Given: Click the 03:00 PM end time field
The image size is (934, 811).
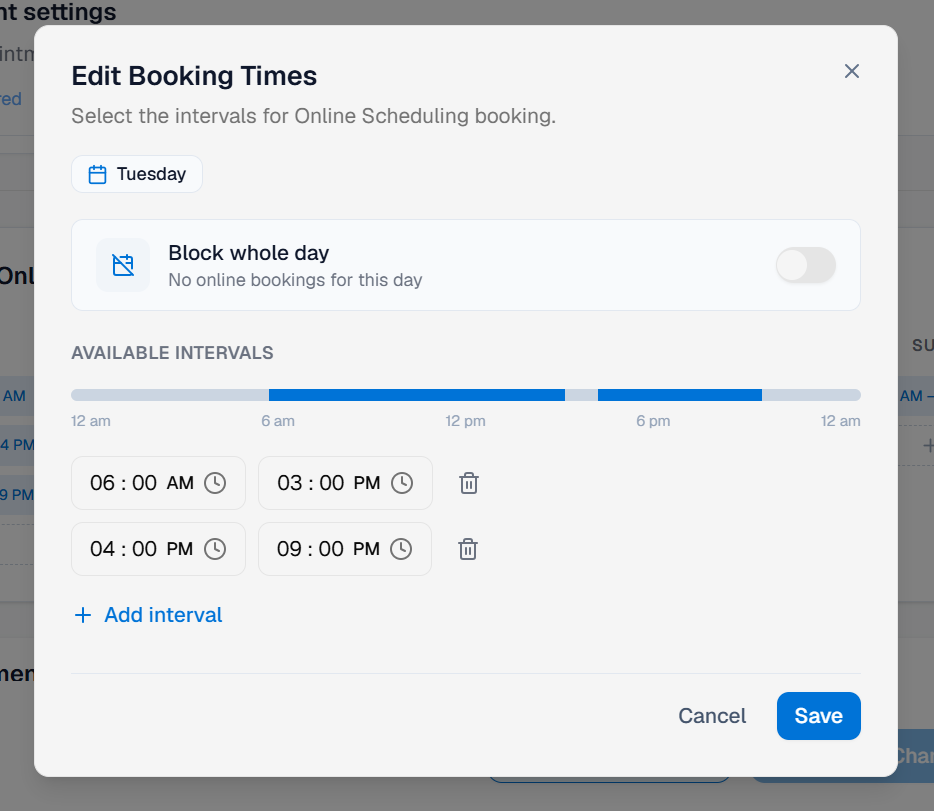Looking at the screenshot, I should point(345,483).
